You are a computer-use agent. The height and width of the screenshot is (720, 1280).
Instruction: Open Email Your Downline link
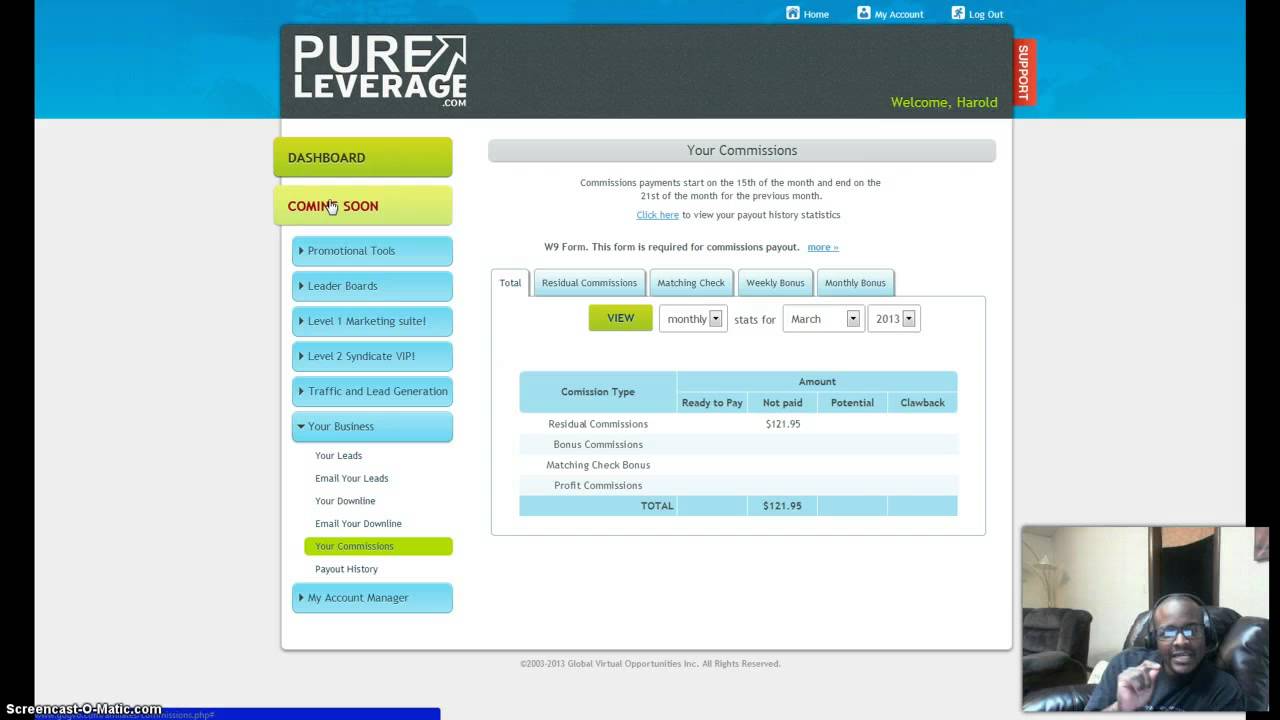[358, 524]
